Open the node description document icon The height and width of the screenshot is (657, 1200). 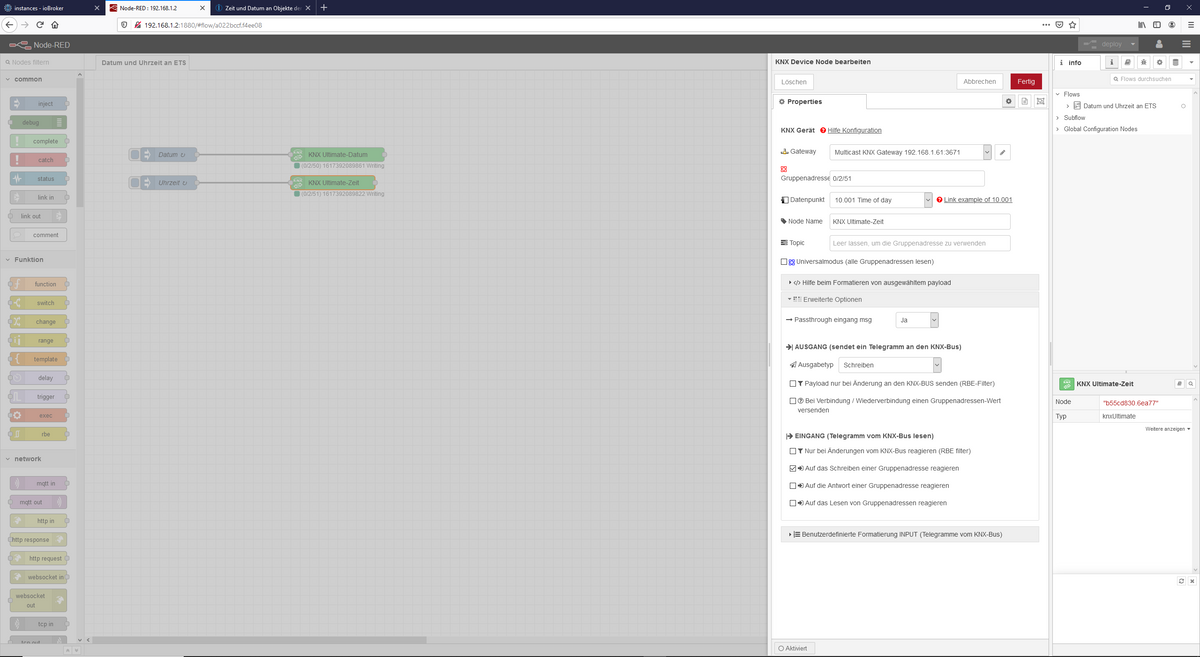coord(1024,101)
